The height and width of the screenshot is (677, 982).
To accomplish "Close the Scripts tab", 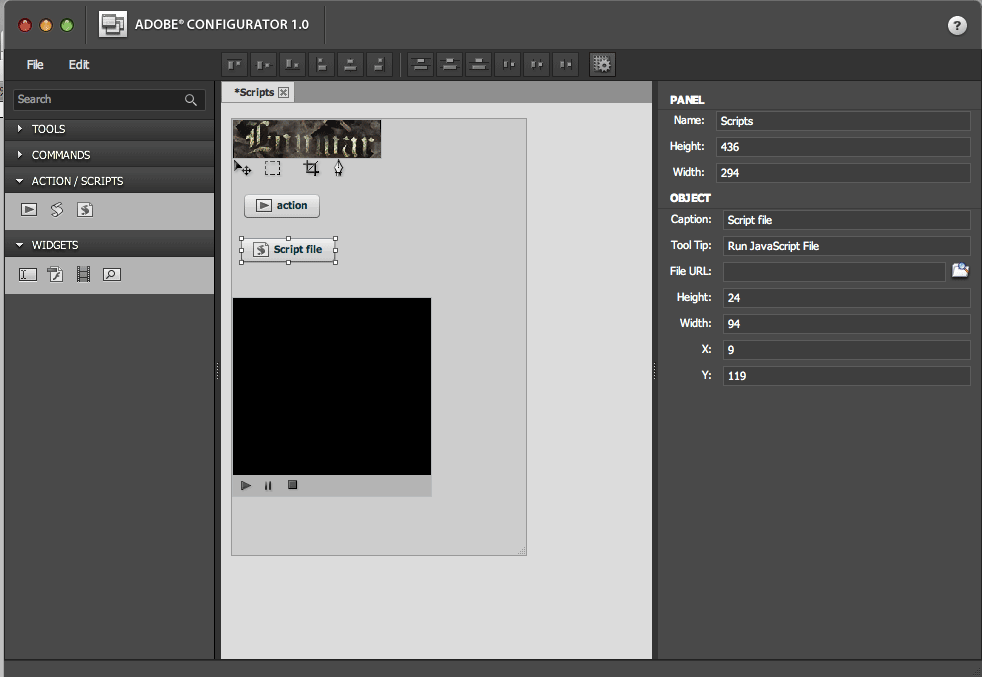I will click(284, 92).
